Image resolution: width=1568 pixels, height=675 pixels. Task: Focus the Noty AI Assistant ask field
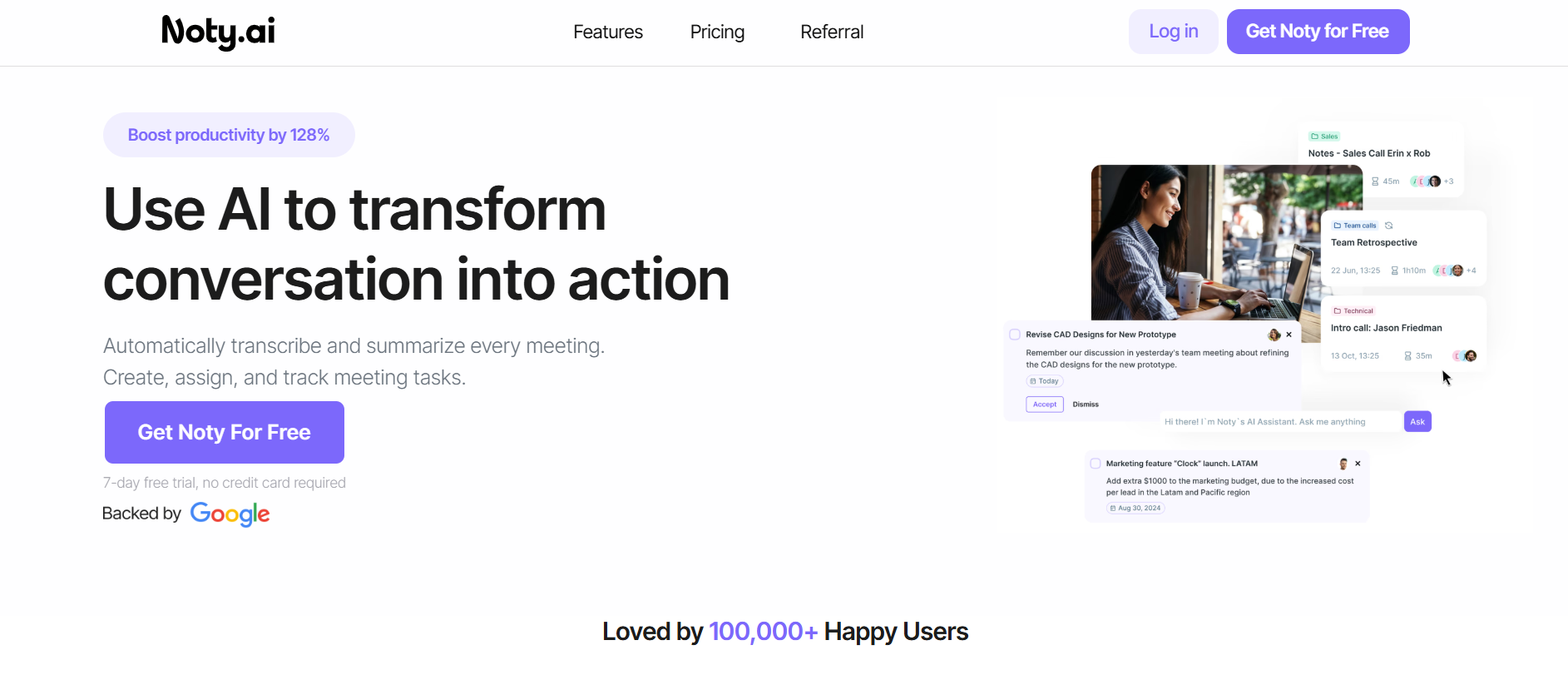click(x=1281, y=422)
